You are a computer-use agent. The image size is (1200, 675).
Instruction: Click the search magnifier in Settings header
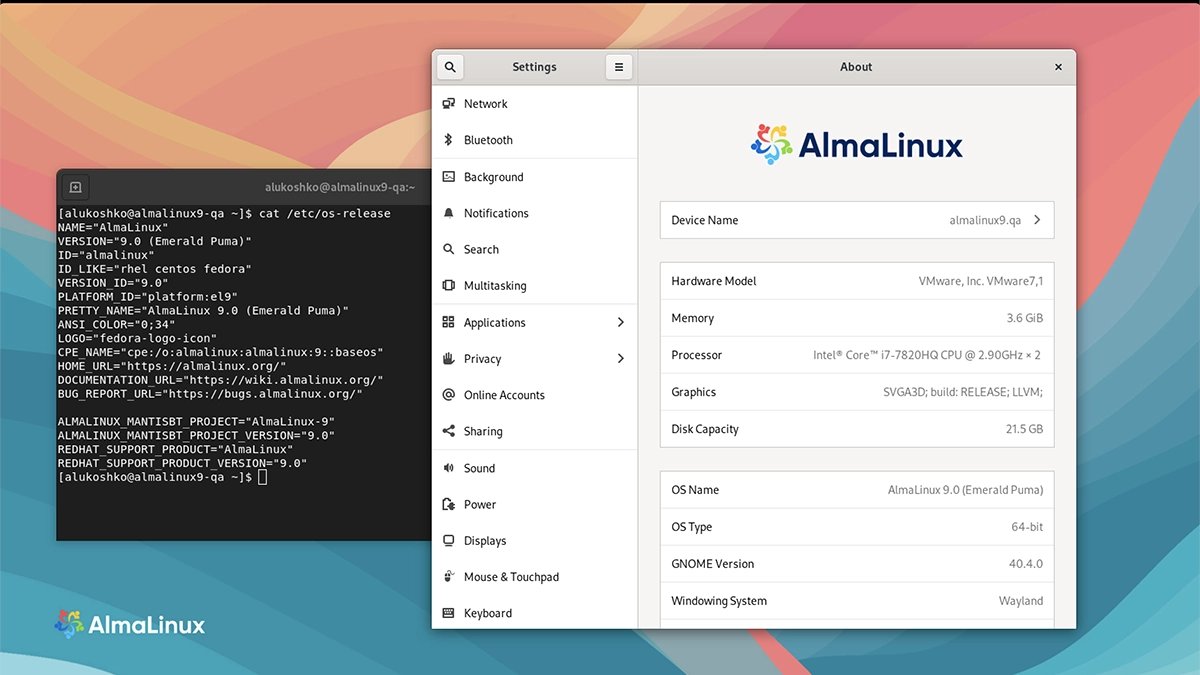point(449,66)
